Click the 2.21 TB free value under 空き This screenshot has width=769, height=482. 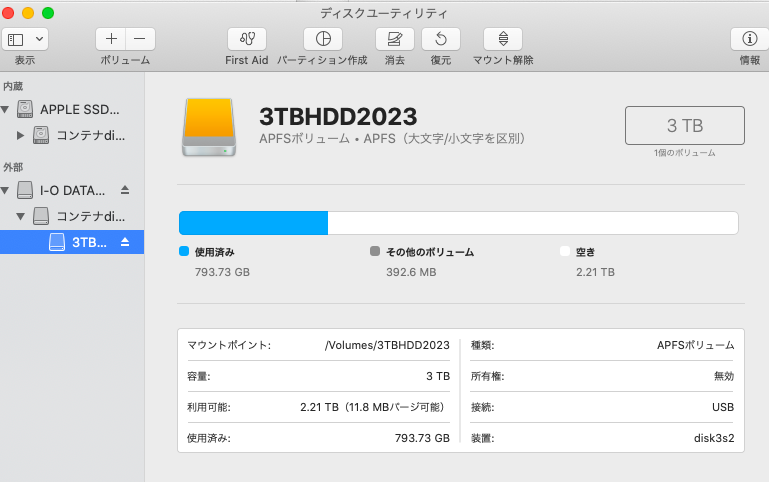point(595,272)
